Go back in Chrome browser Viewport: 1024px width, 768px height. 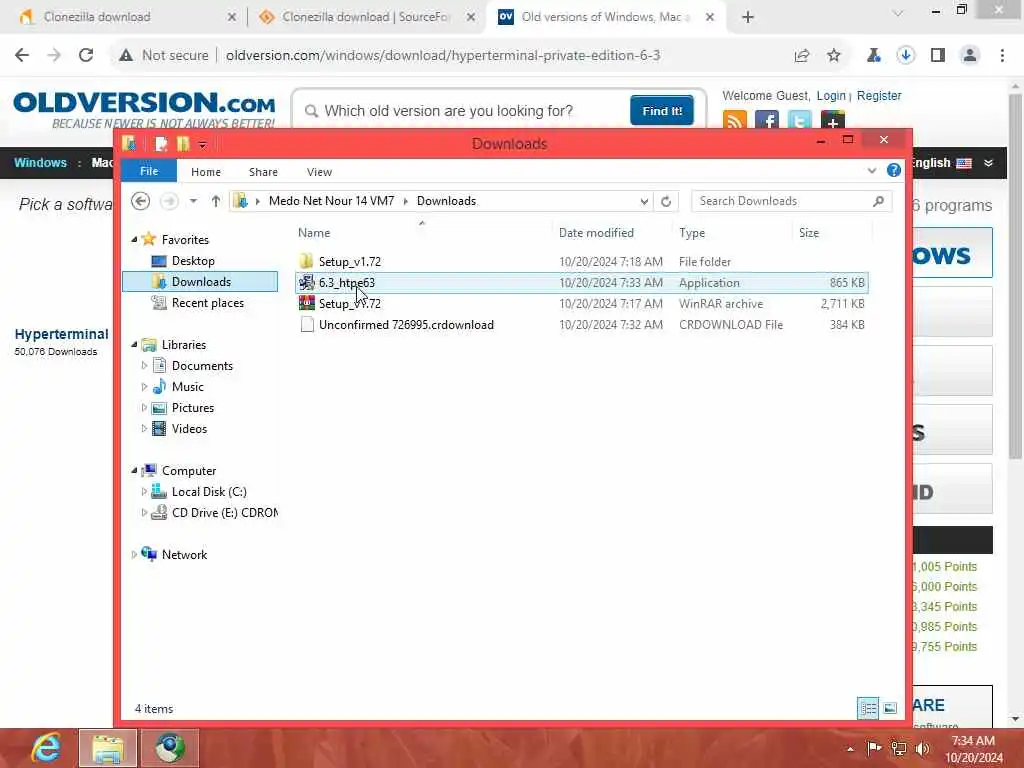tap(22, 55)
